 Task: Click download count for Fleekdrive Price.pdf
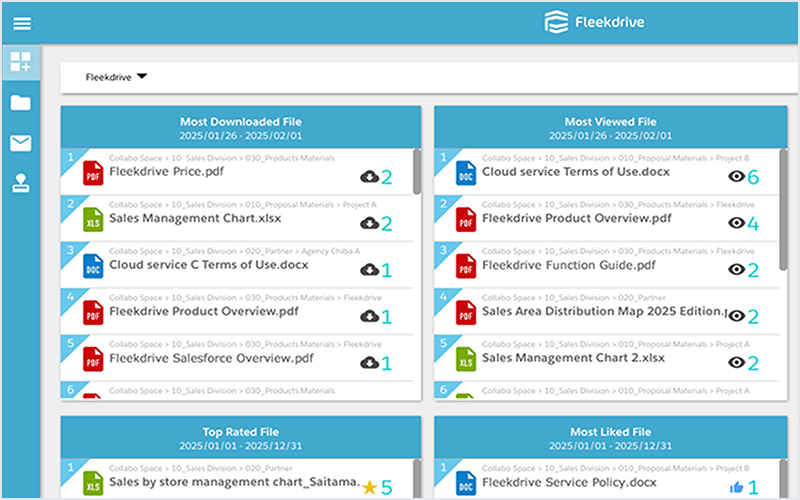pos(386,178)
